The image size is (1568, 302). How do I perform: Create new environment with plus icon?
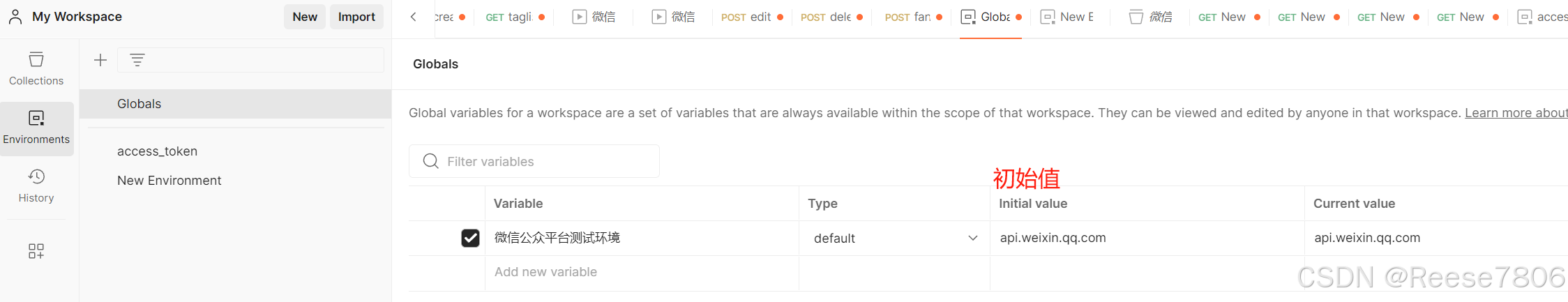[100, 60]
